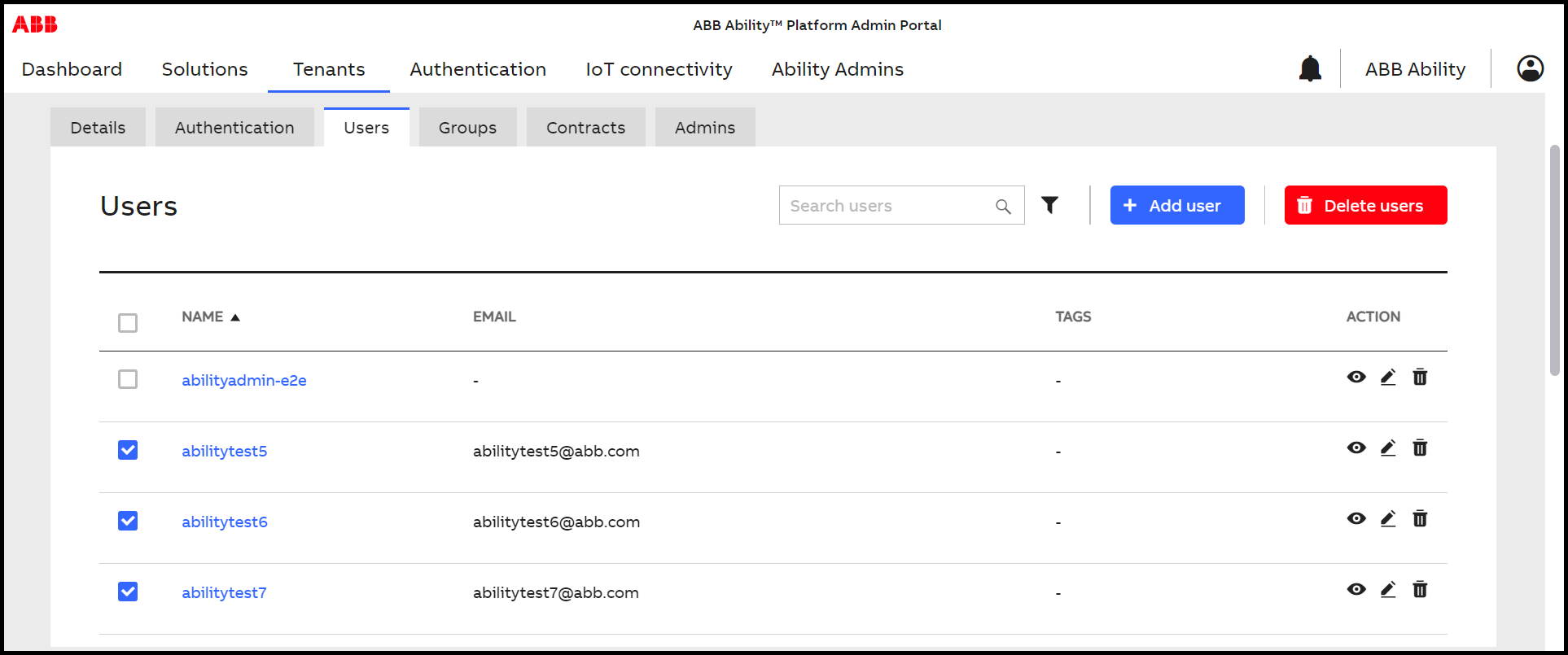
Task: View abilitytest5 with the eye icon
Action: 1356,448
